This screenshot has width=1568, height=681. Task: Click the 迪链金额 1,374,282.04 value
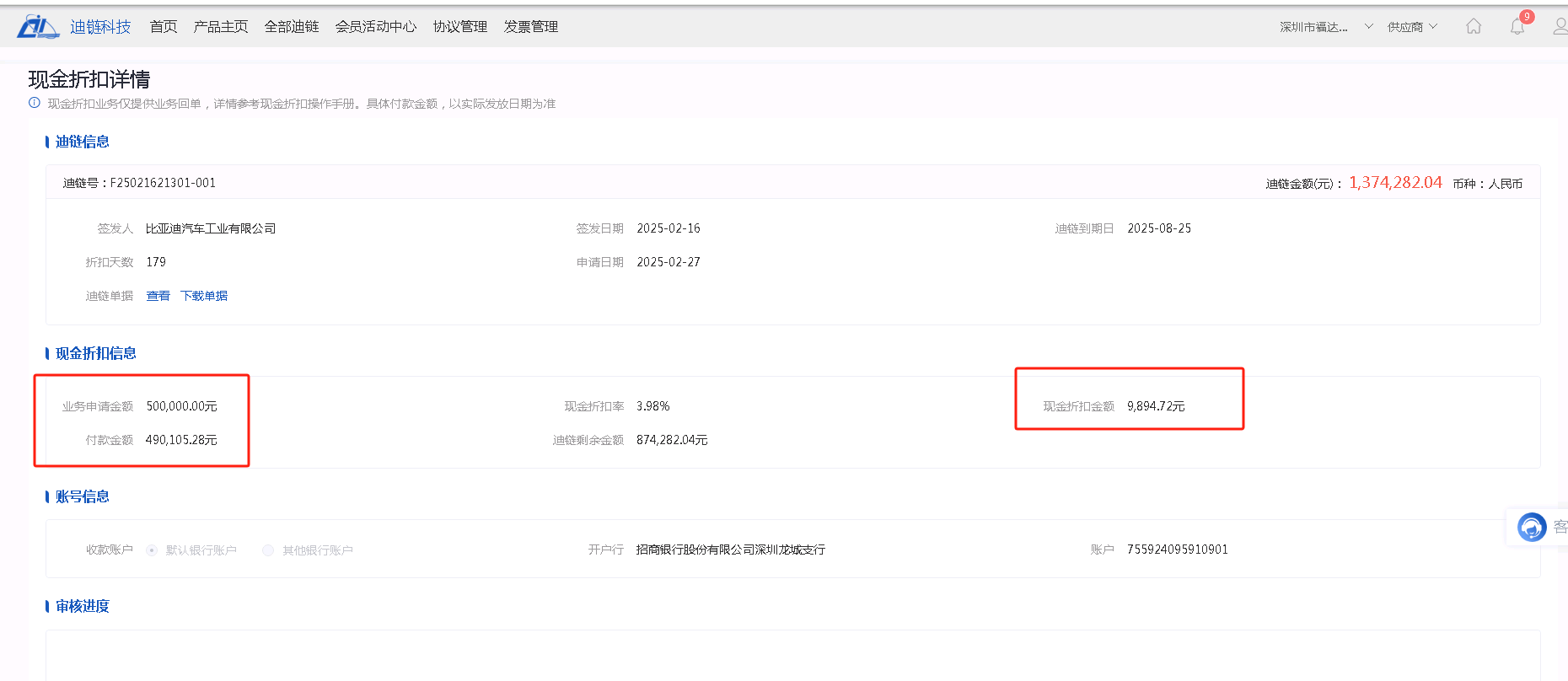(1395, 182)
